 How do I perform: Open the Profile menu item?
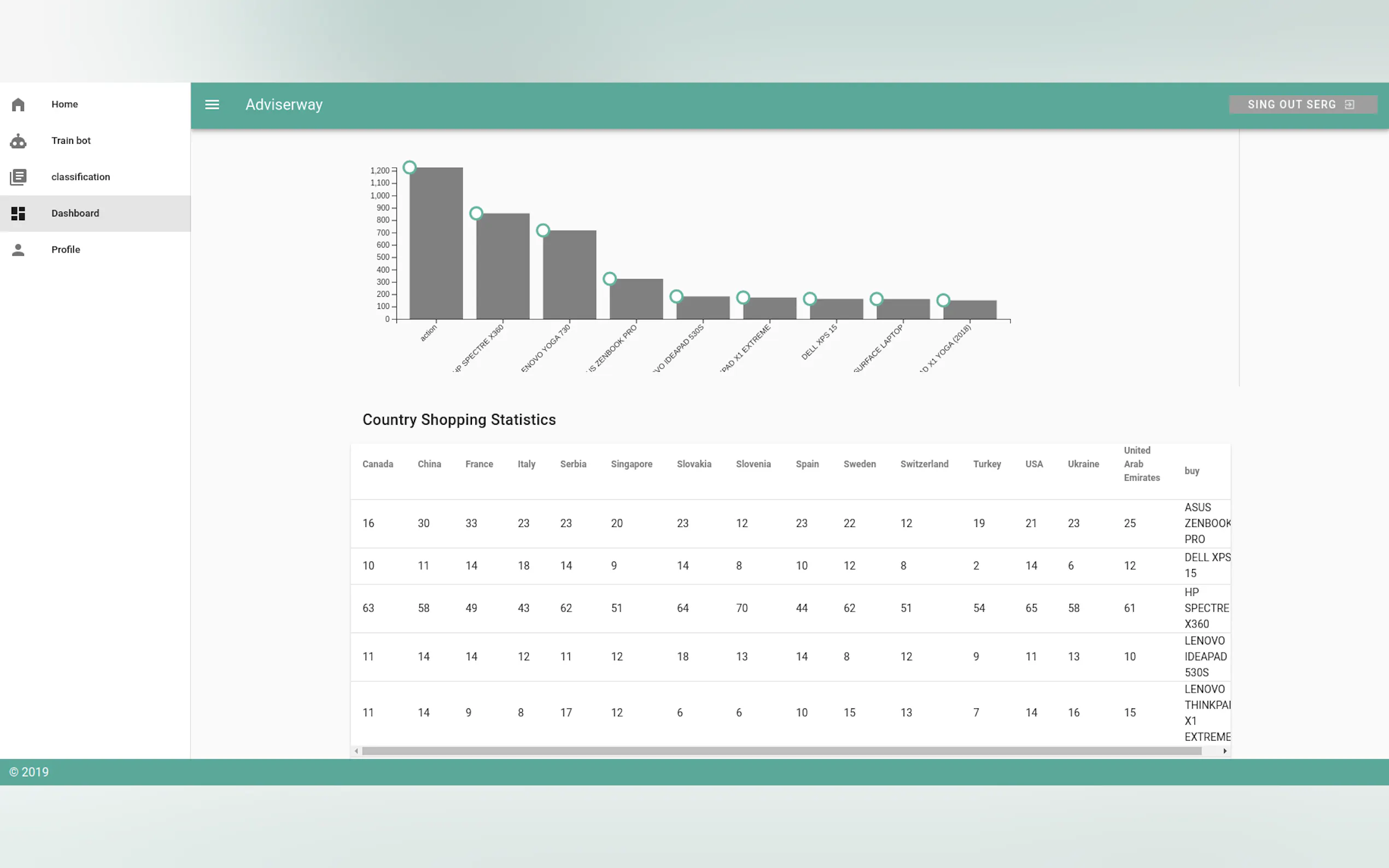[66, 250]
